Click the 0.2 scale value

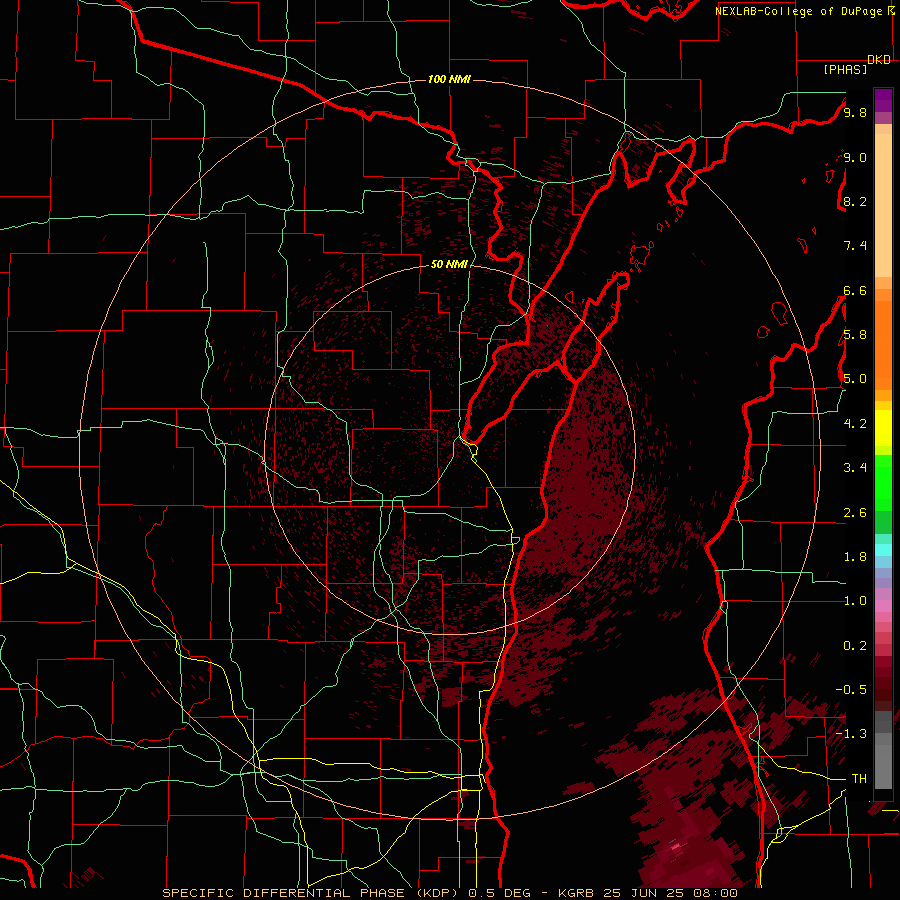point(855,646)
